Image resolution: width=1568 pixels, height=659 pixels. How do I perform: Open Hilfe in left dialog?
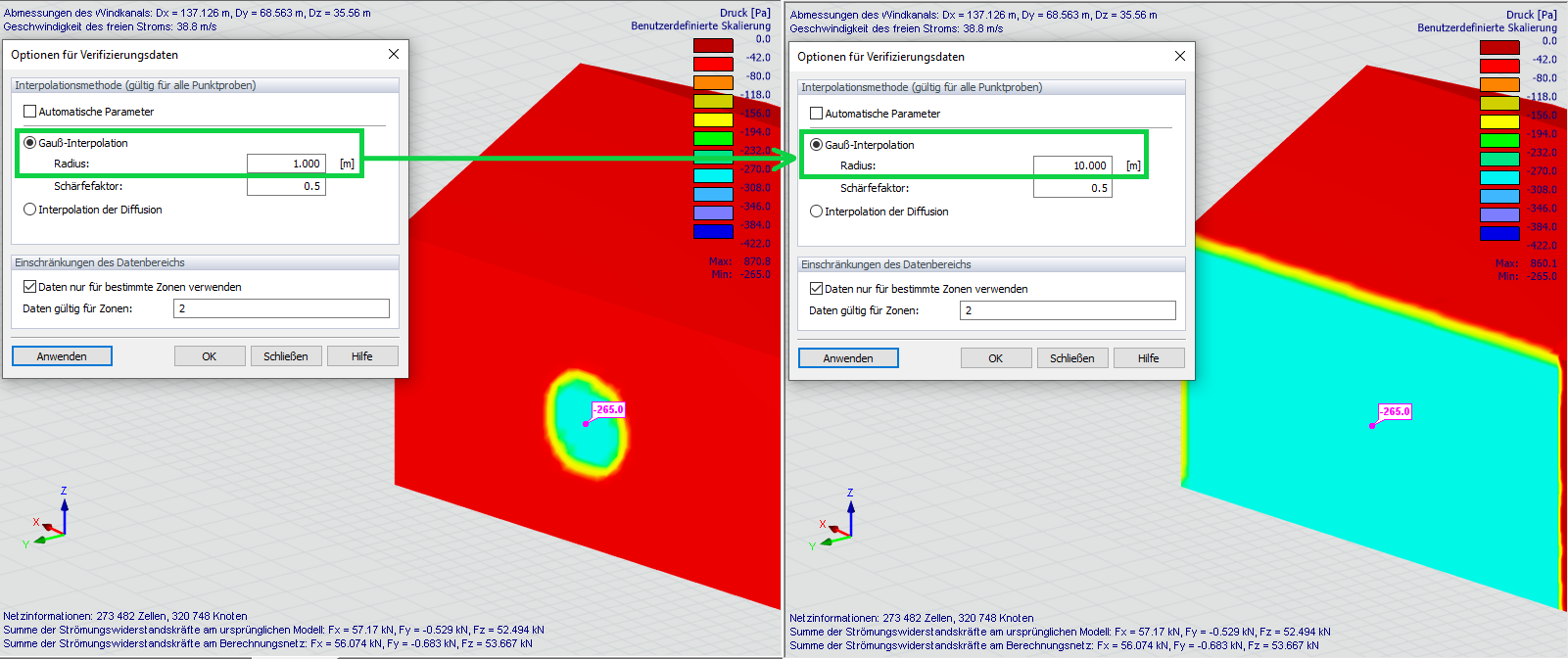[x=362, y=356]
